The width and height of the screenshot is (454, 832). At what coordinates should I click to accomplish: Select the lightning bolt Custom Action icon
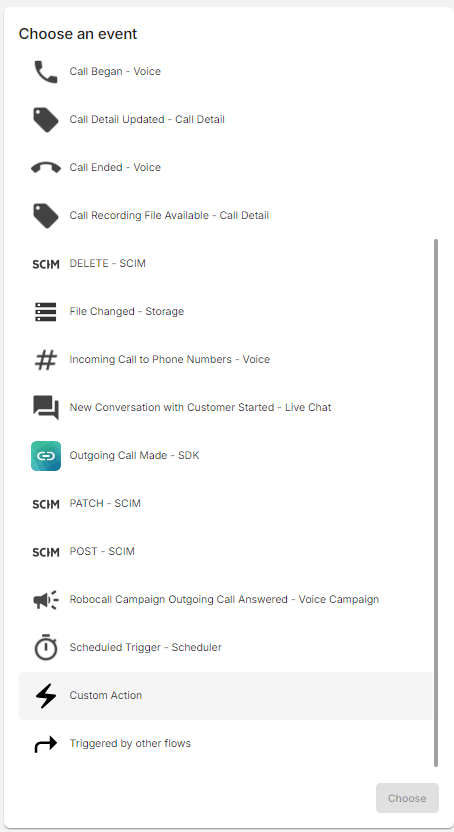point(46,696)
